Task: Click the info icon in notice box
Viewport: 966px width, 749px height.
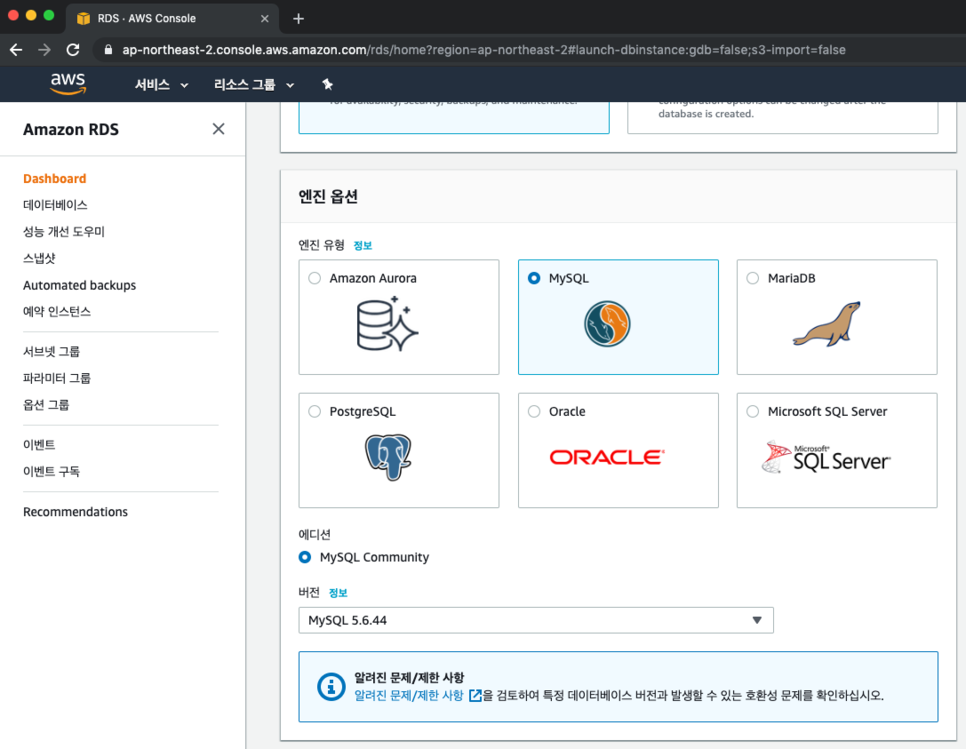Action: click(331, 686)
